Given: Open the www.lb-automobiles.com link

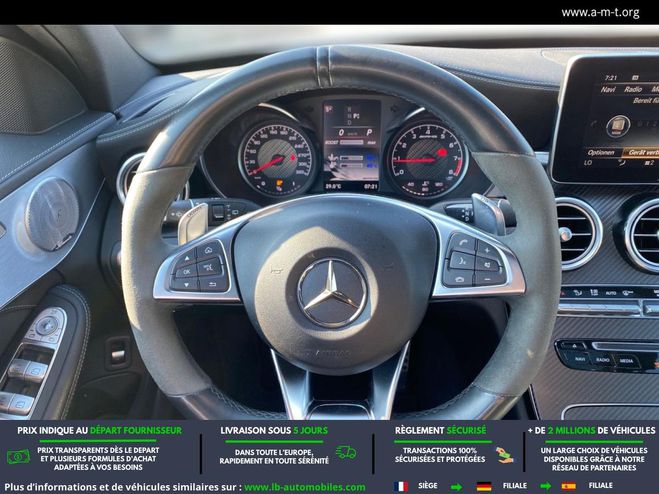Looking at the screenshot, I should click(x=305, y=487).
